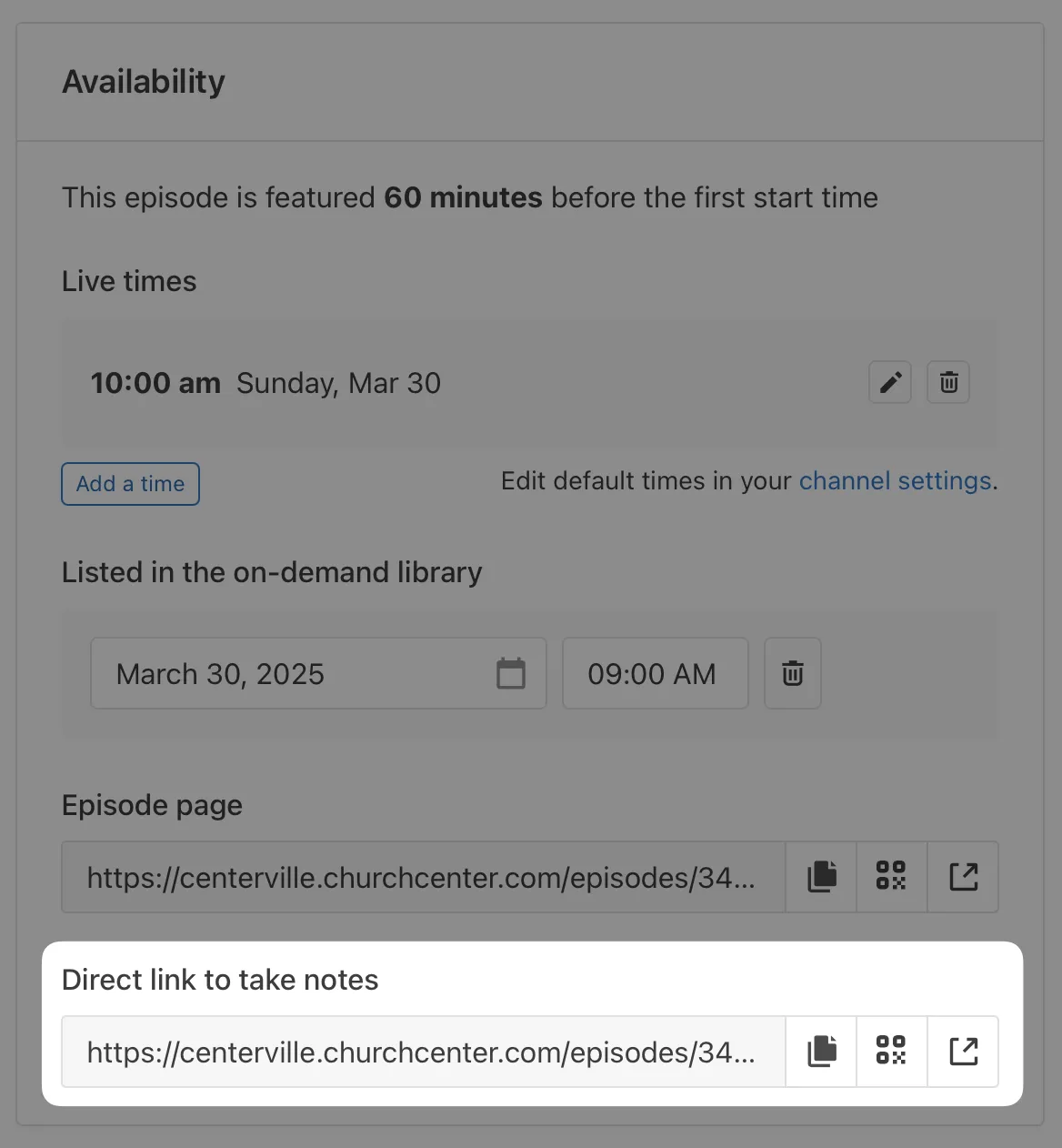Open the calendar date picker icon
1062x1148 pixels.
(511, 674)
